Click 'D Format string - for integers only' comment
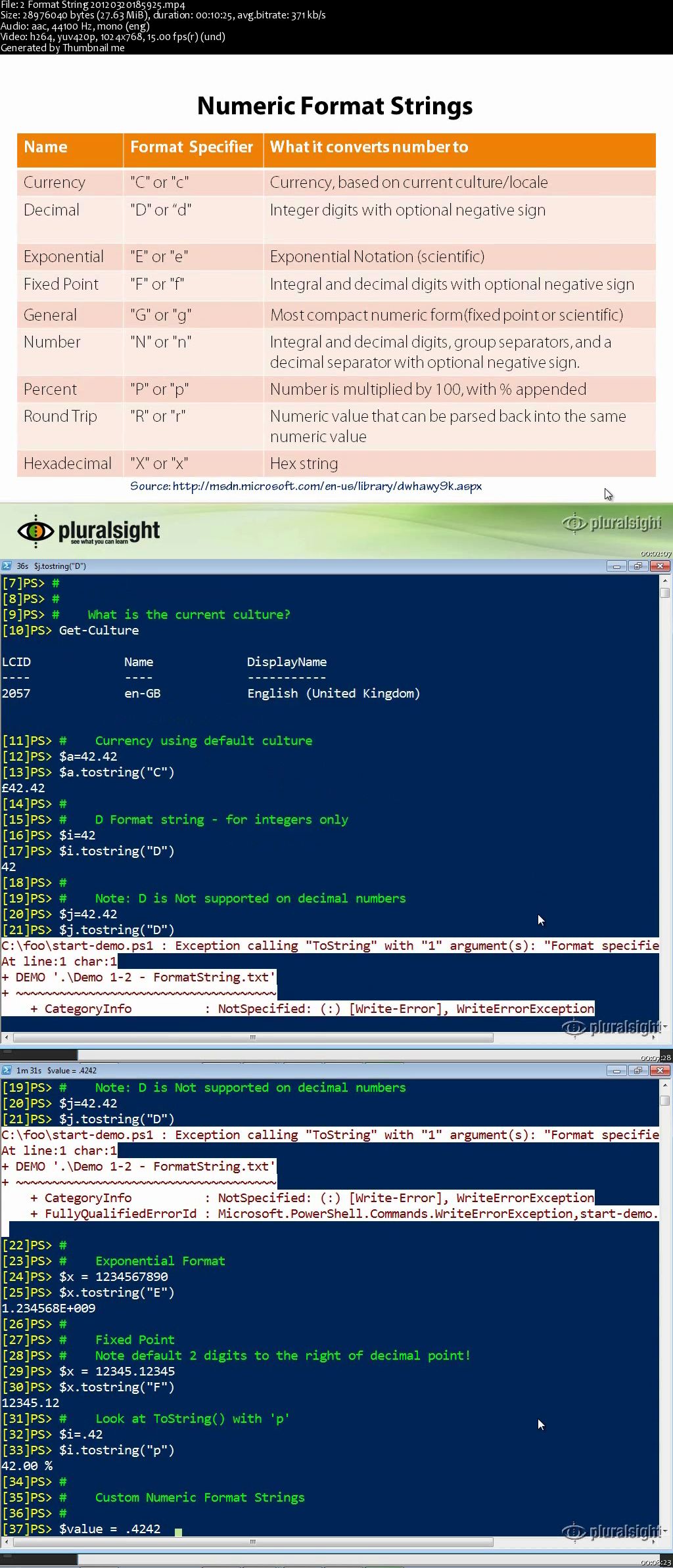 click(x=221, y=820)
